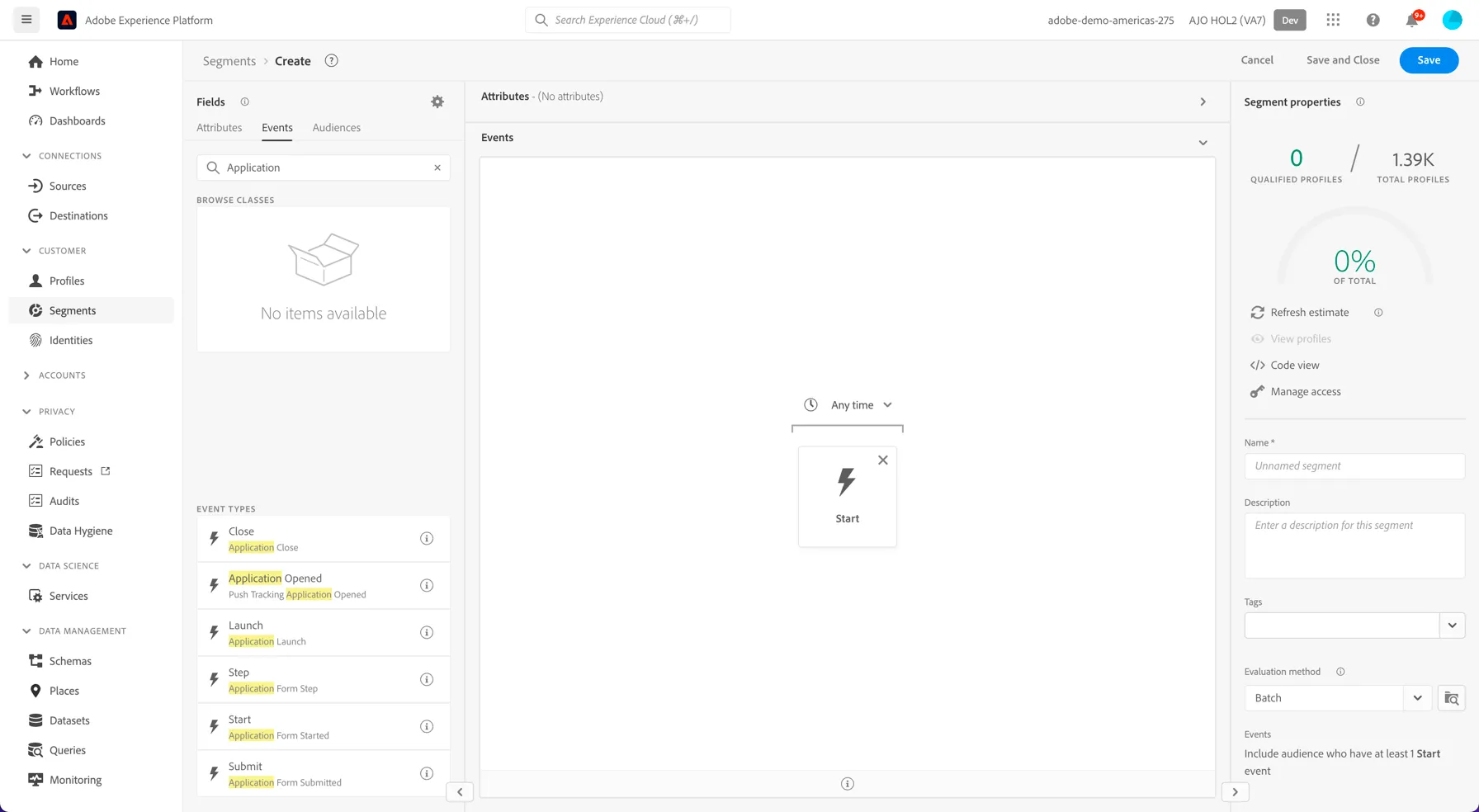Browse evaluation methods icon button
This screenshot has height=812, width=1479.
point(1451,698)
